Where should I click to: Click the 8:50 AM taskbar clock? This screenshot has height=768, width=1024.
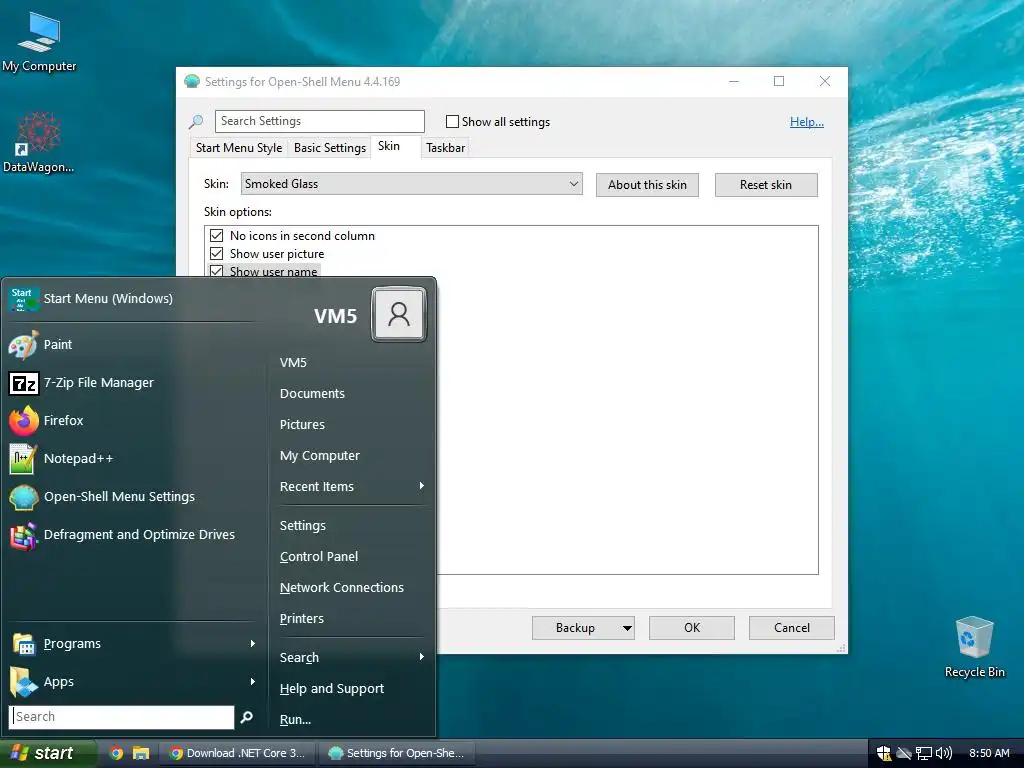tap(989, 753)
